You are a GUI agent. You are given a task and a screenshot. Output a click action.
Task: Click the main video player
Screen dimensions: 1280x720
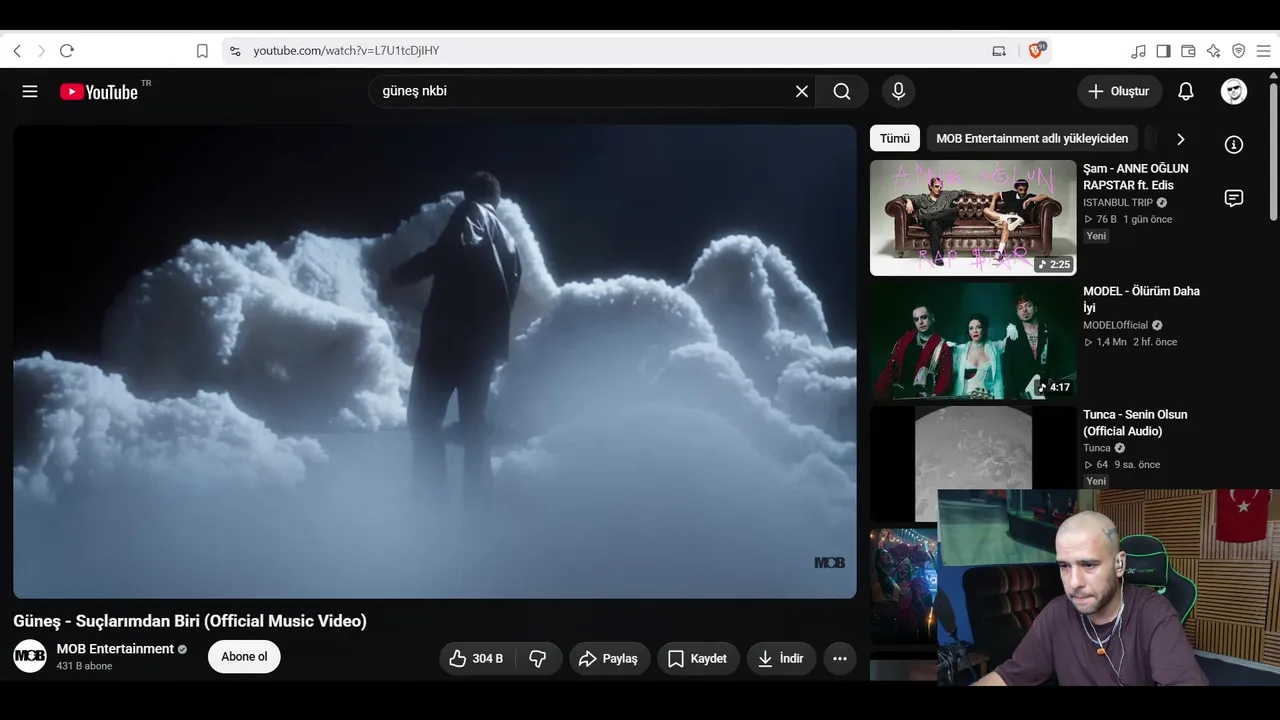(x=435, y=361)
